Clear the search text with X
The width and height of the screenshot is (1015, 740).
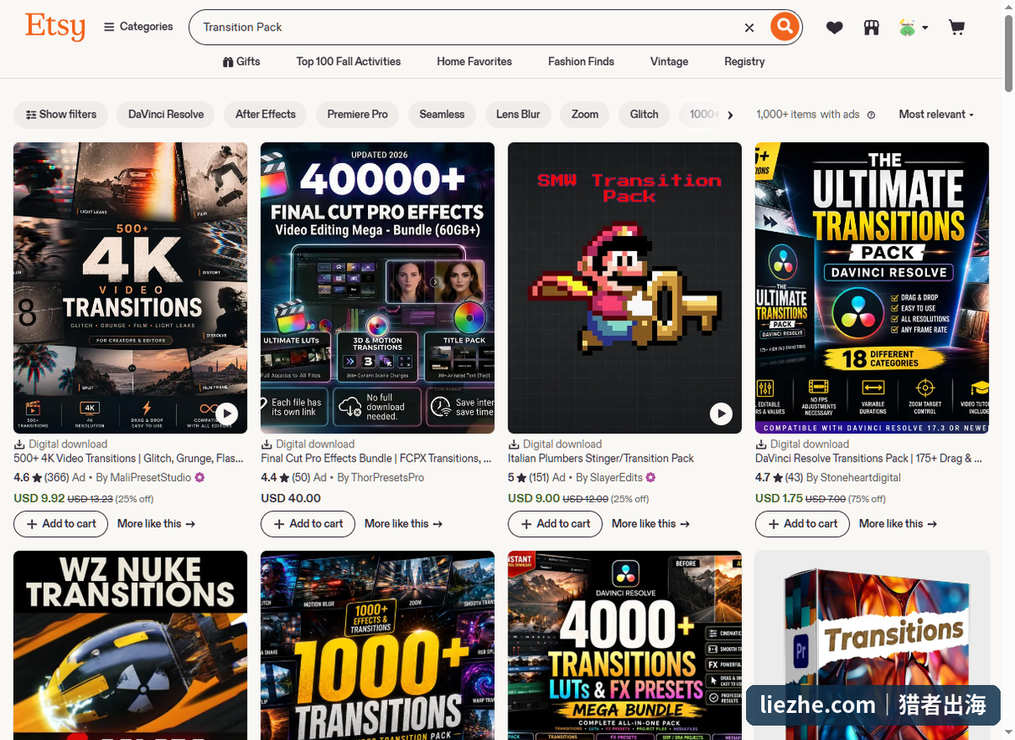pos(749,27)
